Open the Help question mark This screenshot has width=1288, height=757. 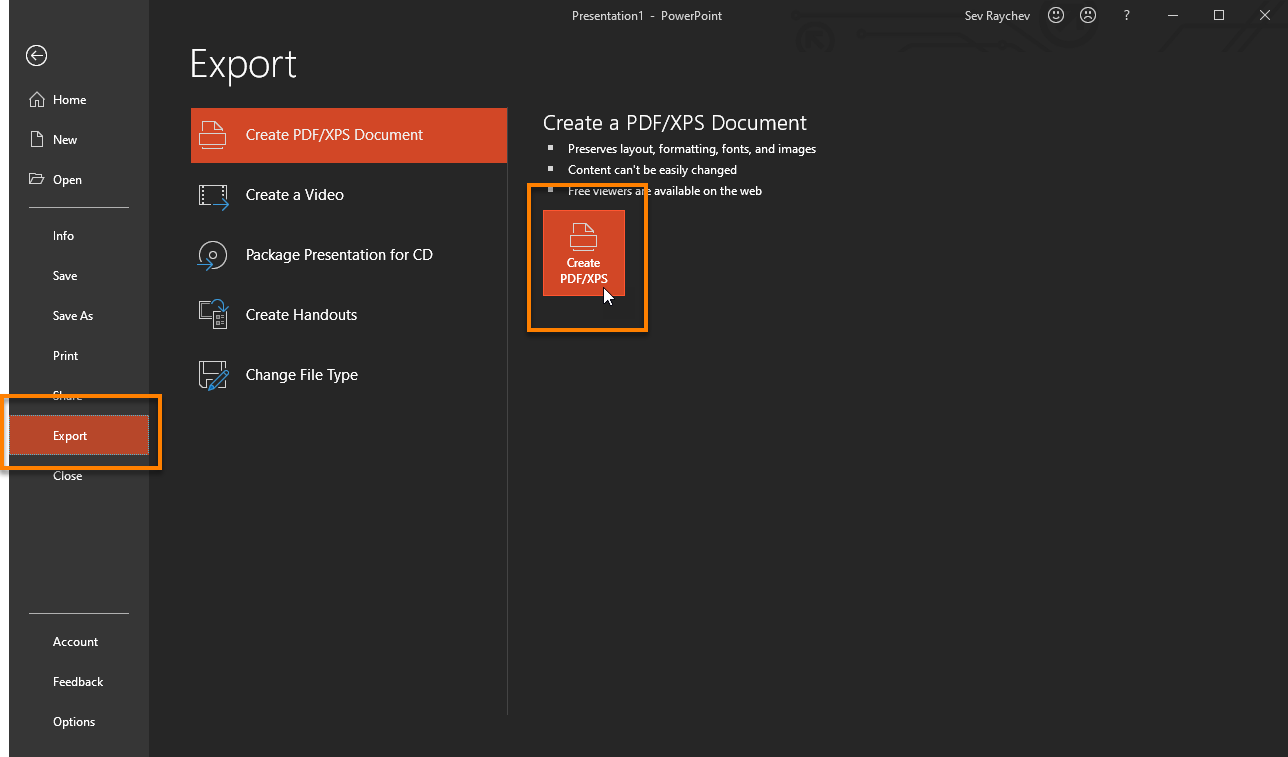point(1127,16)
